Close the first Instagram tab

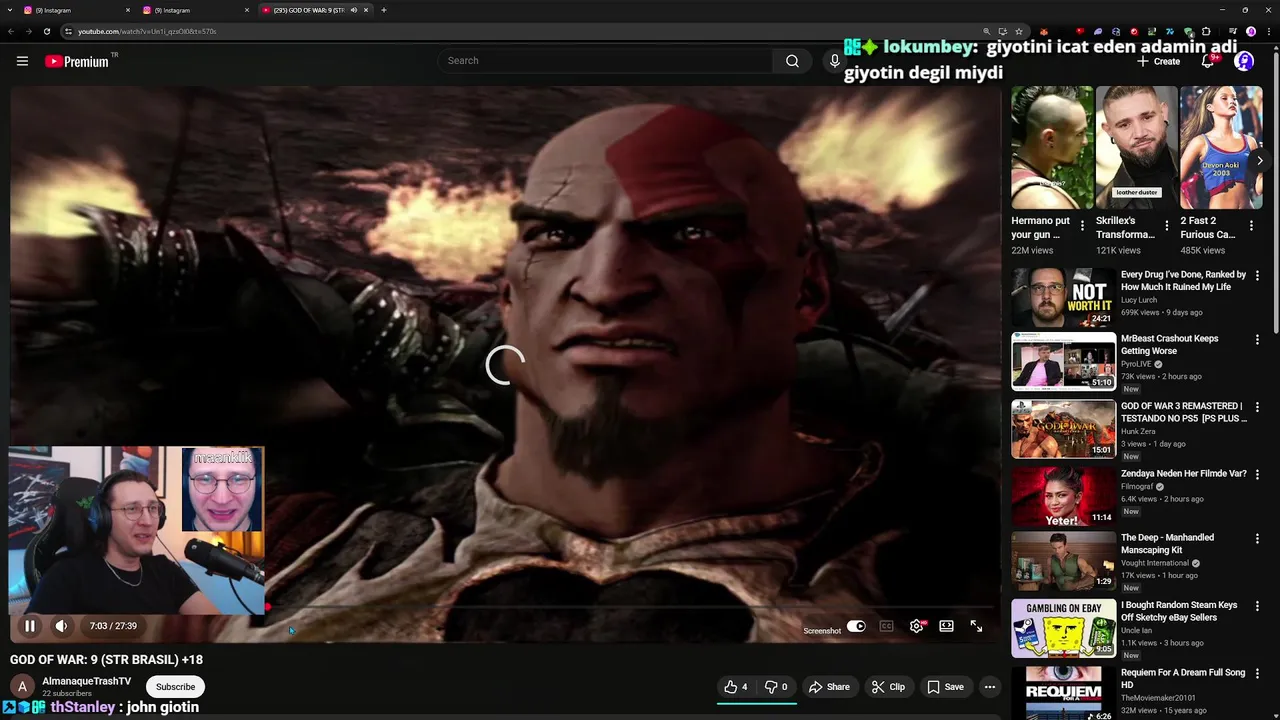(128, 10)
